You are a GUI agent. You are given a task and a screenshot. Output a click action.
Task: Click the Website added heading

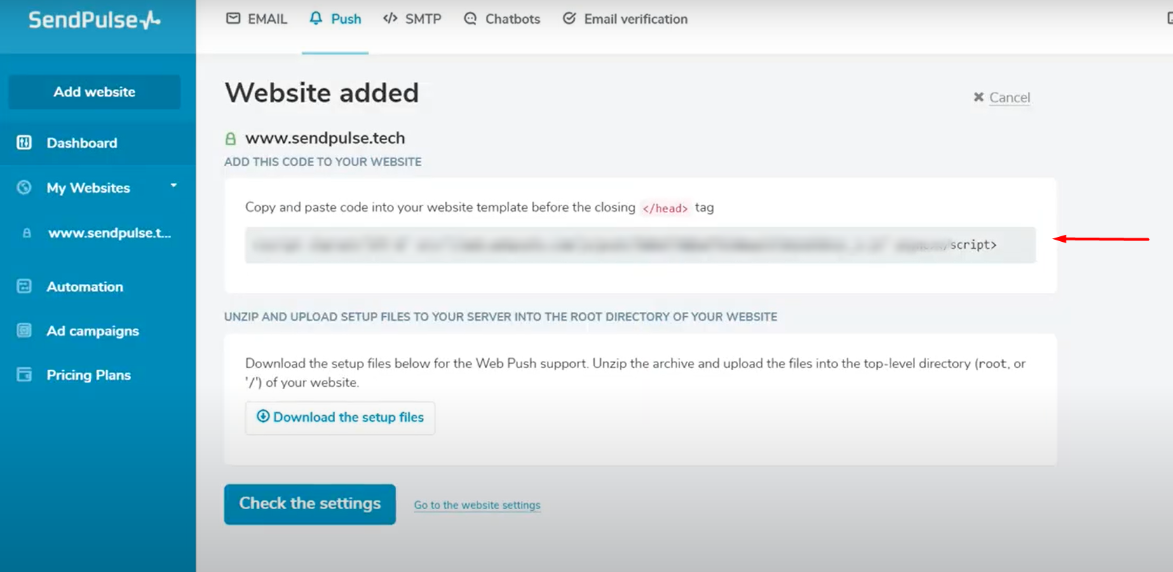click(x=322, y=93)
